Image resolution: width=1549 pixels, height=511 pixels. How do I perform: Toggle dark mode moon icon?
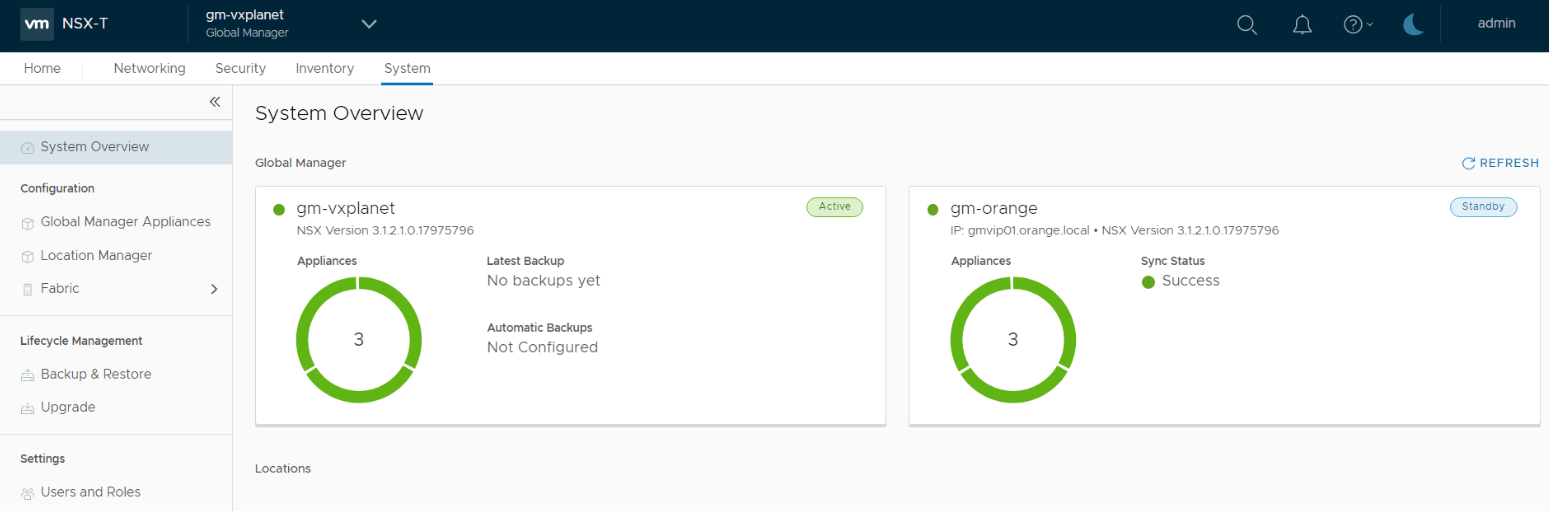[1413, 25]
